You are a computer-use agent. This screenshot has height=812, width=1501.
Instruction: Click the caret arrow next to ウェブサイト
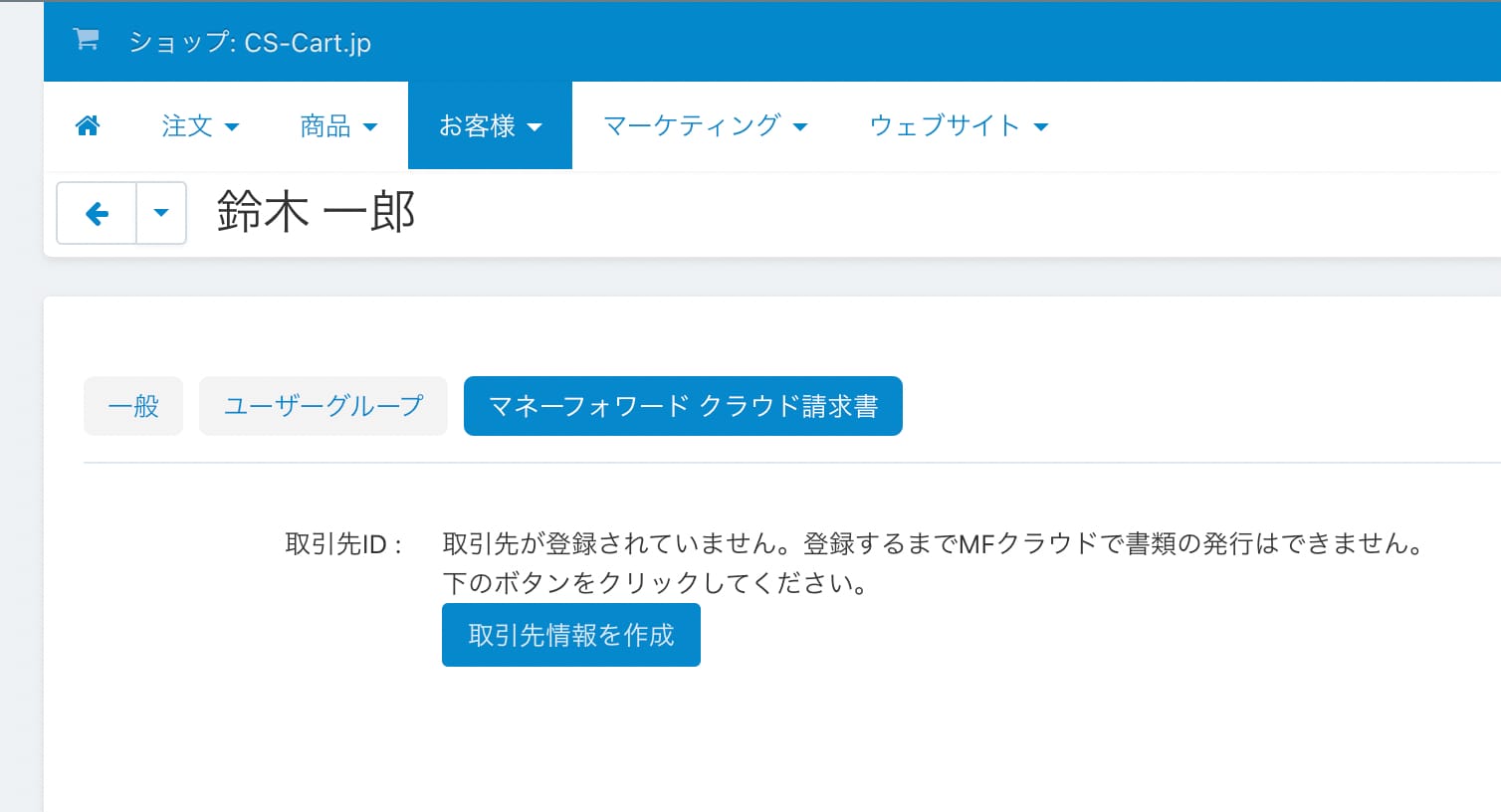click(x=1041, y=127)
